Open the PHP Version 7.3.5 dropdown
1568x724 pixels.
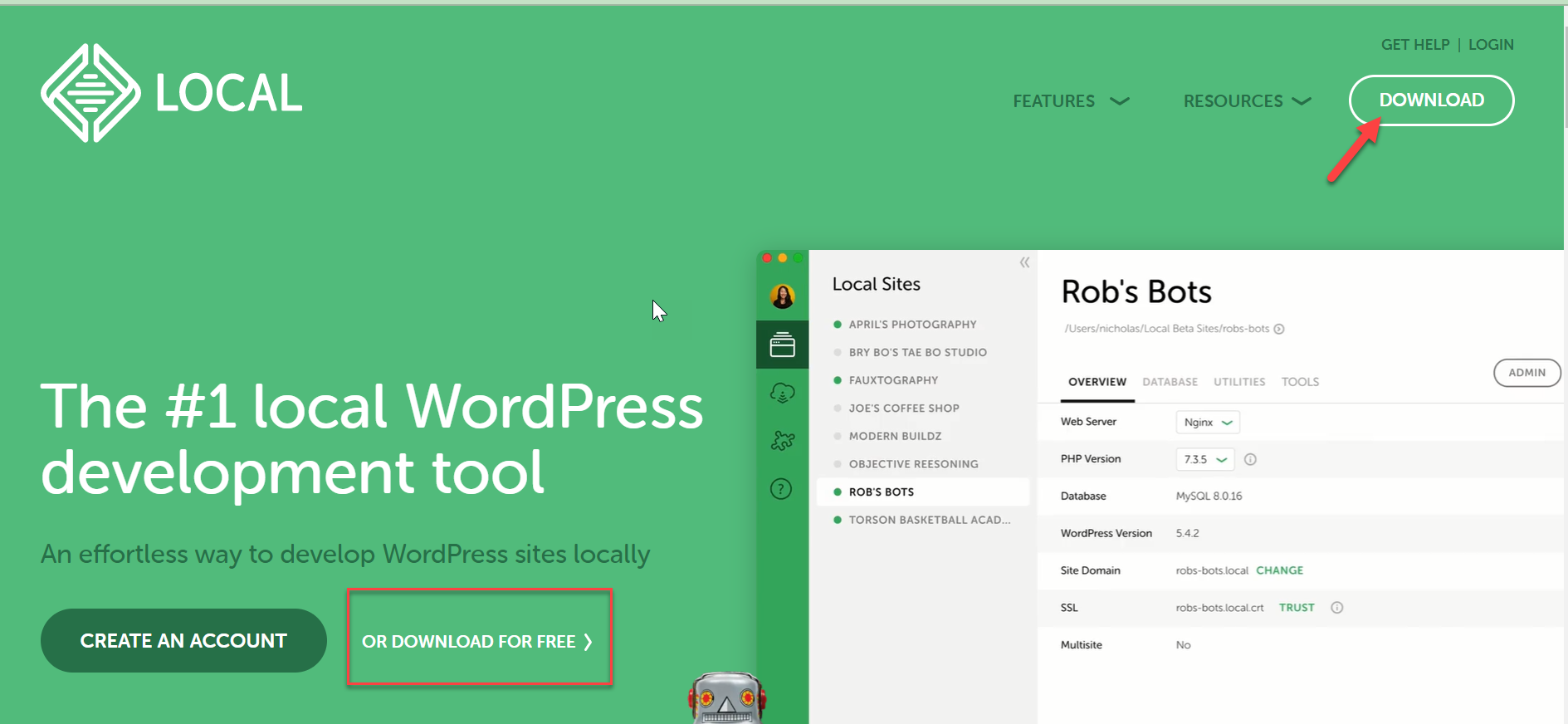coord(1205,459)
